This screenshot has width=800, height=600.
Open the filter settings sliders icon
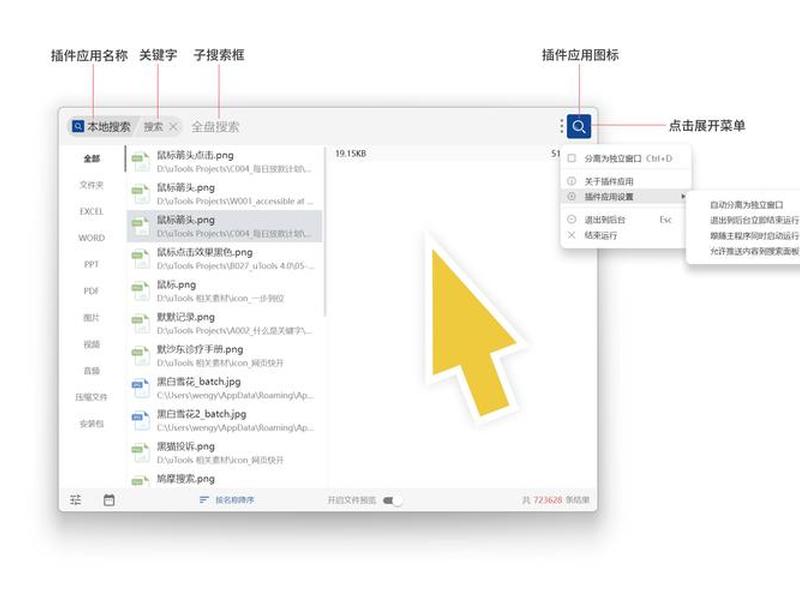point(76,499)
